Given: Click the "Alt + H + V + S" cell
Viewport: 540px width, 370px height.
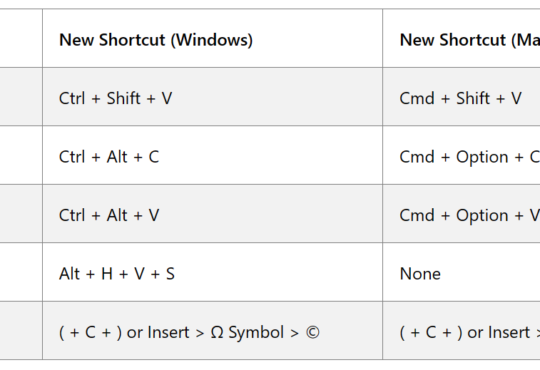Looking at the screenshot, I should pos(212,272).
